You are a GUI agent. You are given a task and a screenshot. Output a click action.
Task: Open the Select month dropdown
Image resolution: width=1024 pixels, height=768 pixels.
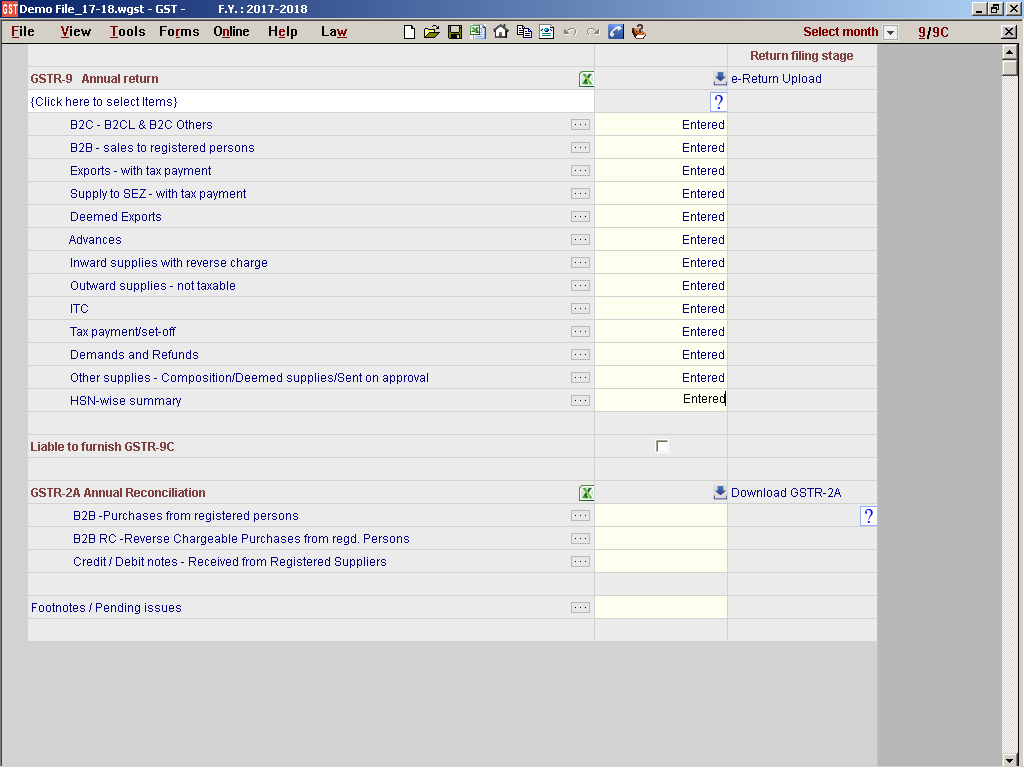coord(890,33)
